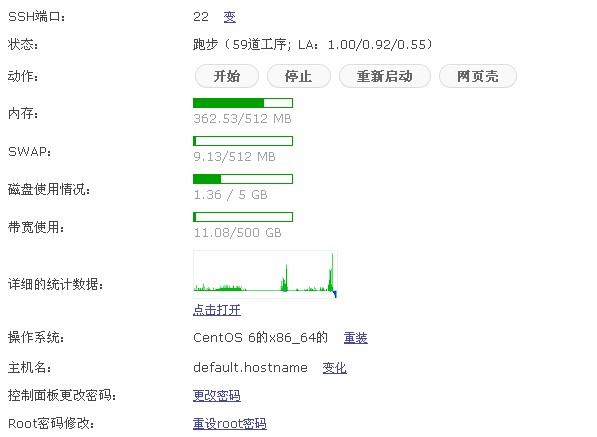
Task: Click the 开始 (Start) button
Action: tap(227, 76)
